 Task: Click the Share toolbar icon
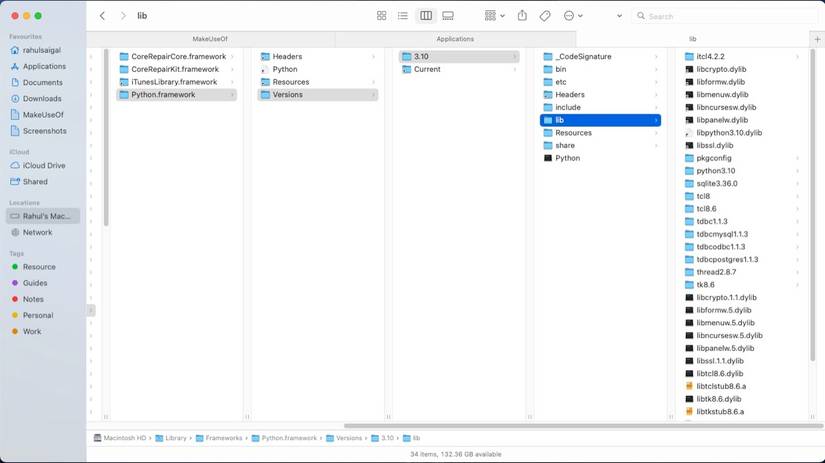[522, 16]
